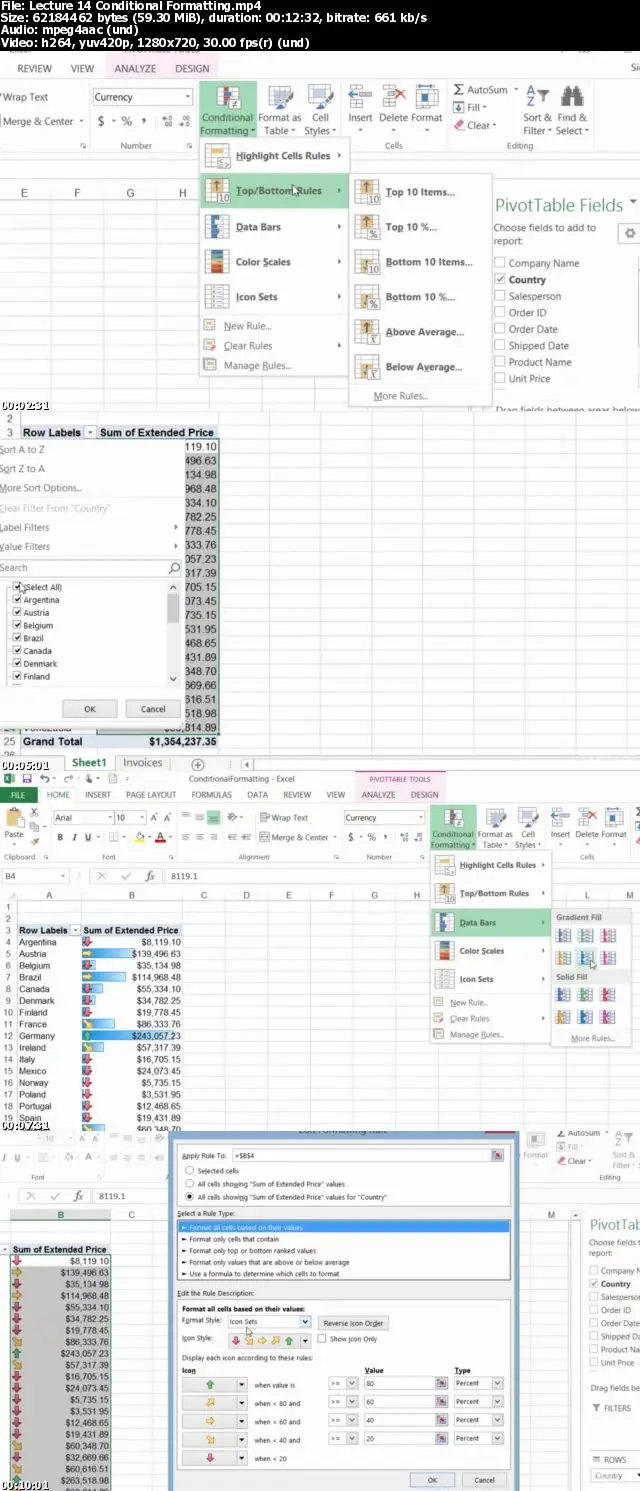This screenshot has height=1491, width=640.
Task: Select gradient fill light blue data bar
Action: [x=586, y=959]
